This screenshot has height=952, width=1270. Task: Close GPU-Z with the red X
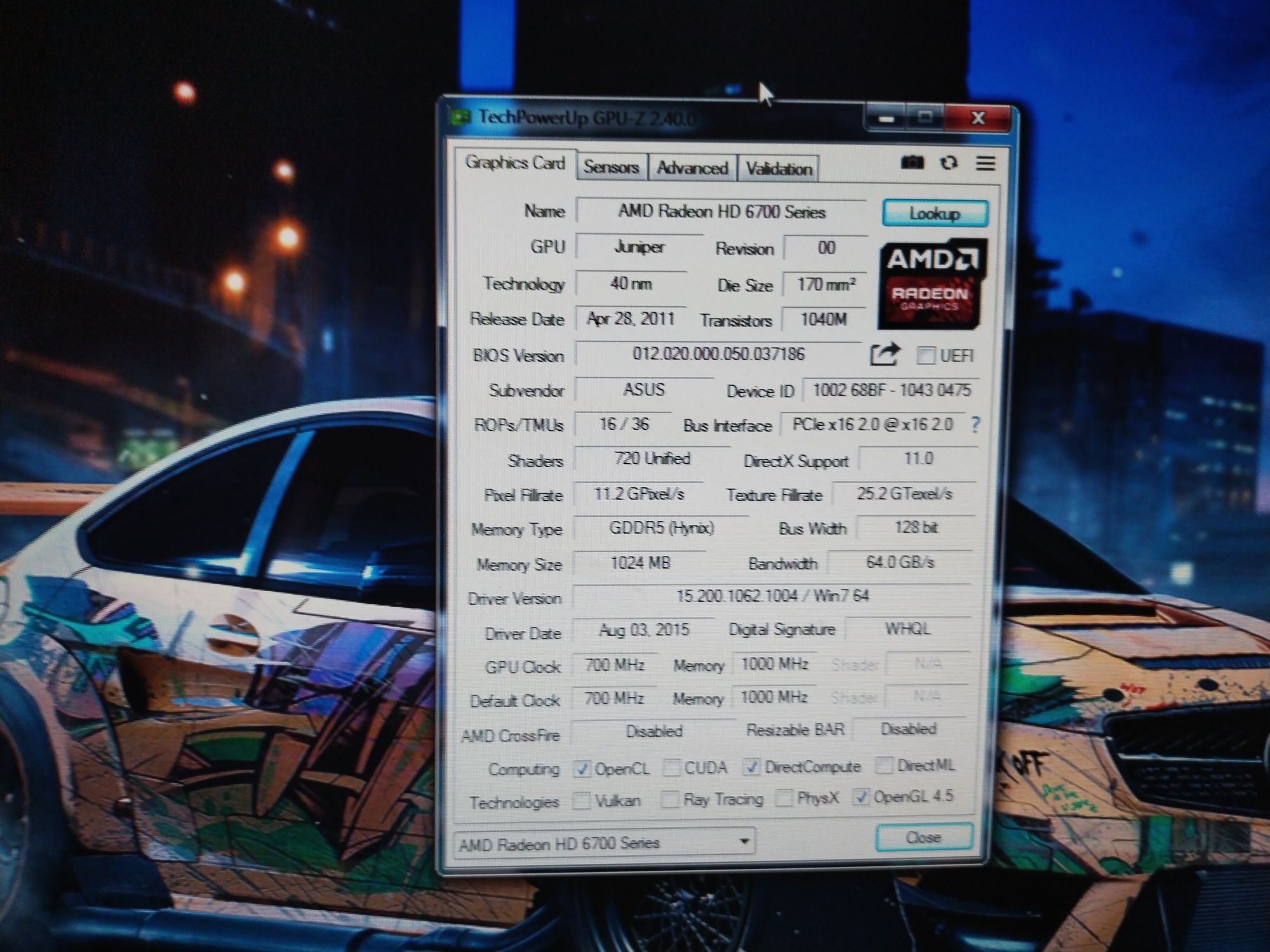[x=977, y=118]
